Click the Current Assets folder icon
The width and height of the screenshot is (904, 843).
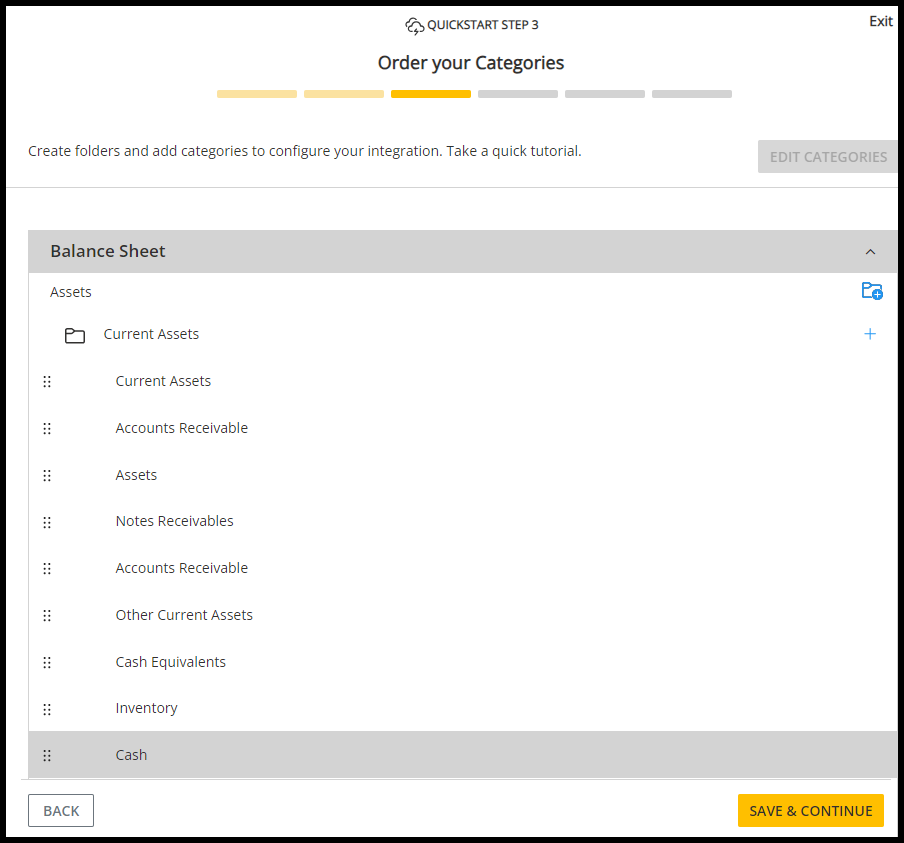point(75,335)
